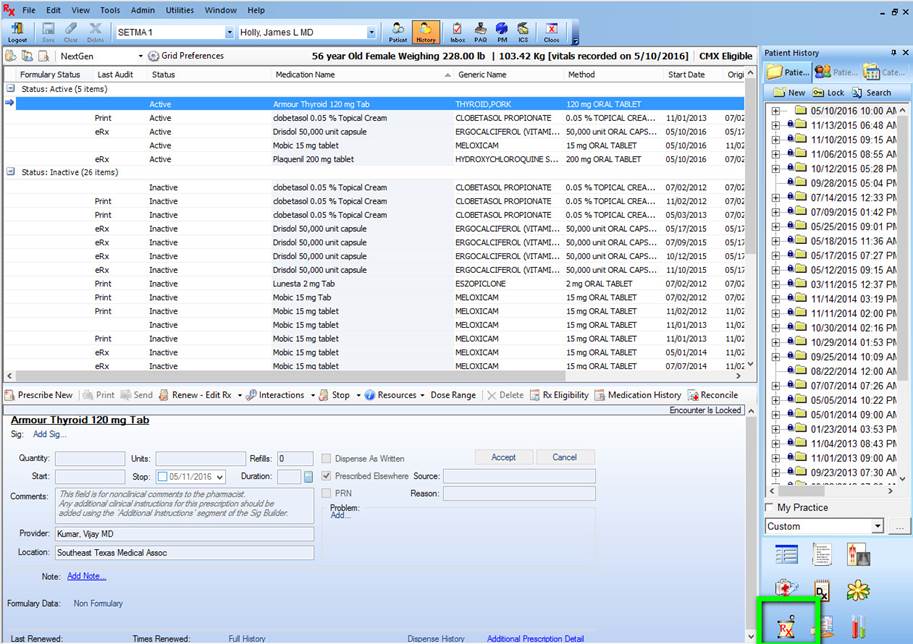Collapse the Status: Active group

(10, 89)
